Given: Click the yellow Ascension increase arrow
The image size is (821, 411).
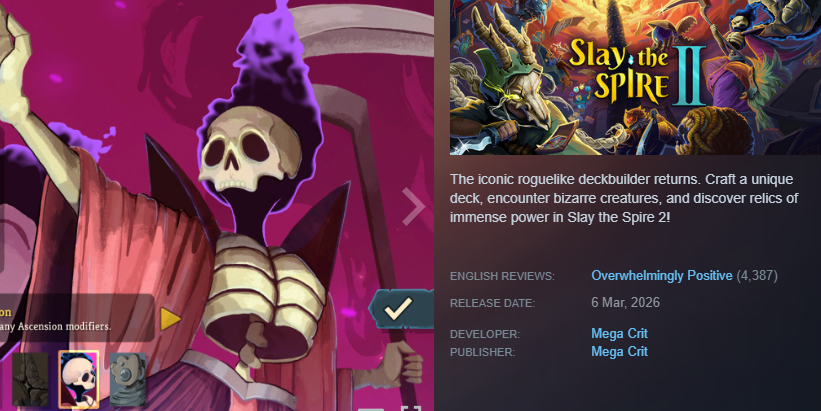Looking at the screenshot, I should tap(170, 319).
